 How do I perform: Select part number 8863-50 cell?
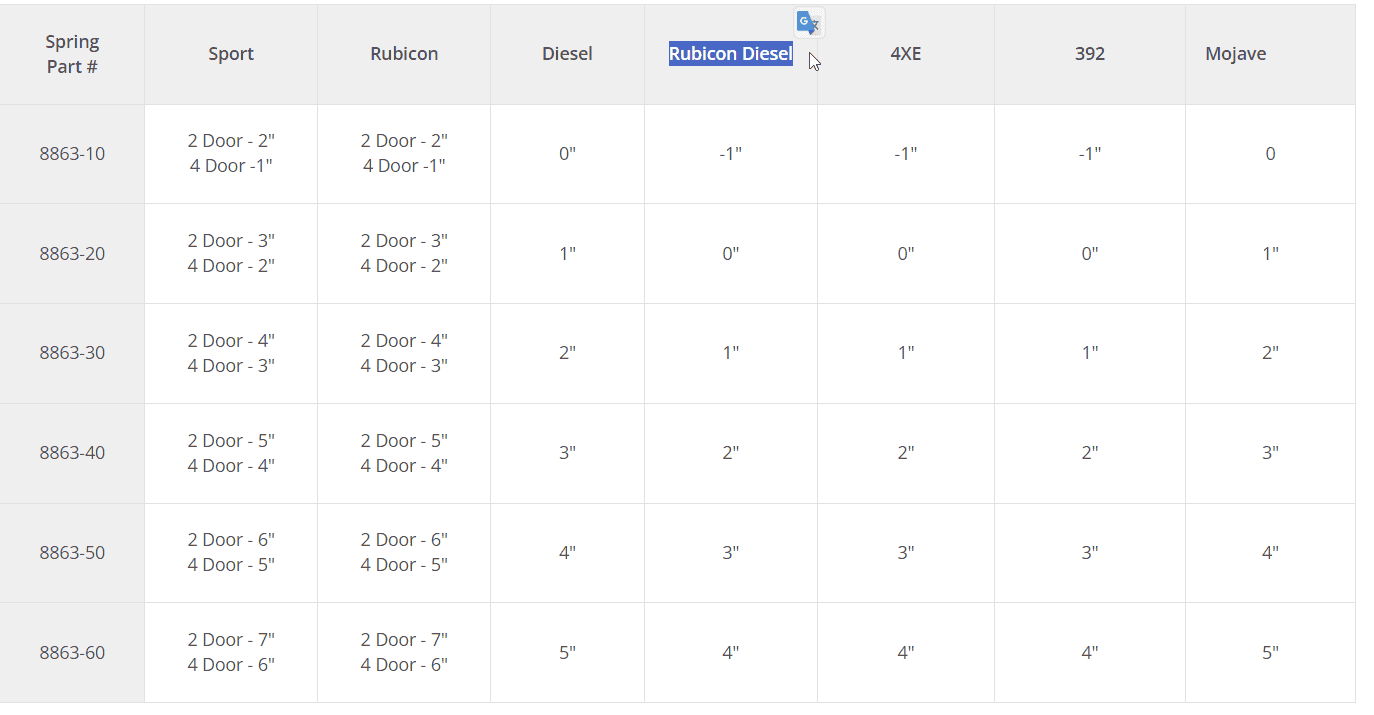(x=72, y=553)
